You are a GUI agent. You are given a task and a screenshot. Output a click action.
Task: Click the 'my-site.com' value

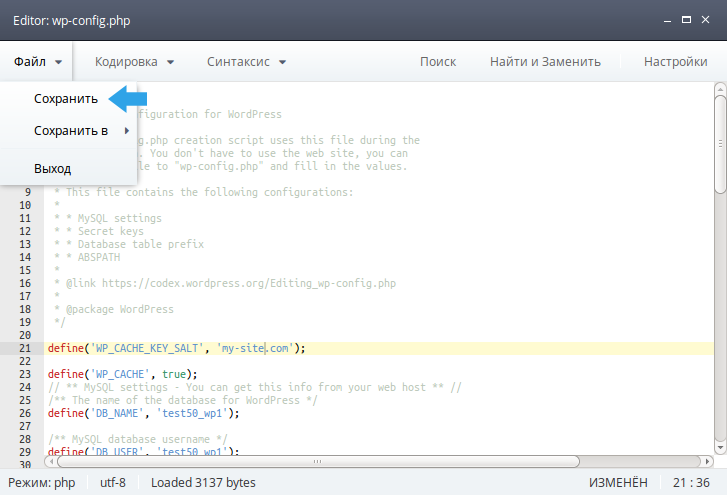pos(255,348)
